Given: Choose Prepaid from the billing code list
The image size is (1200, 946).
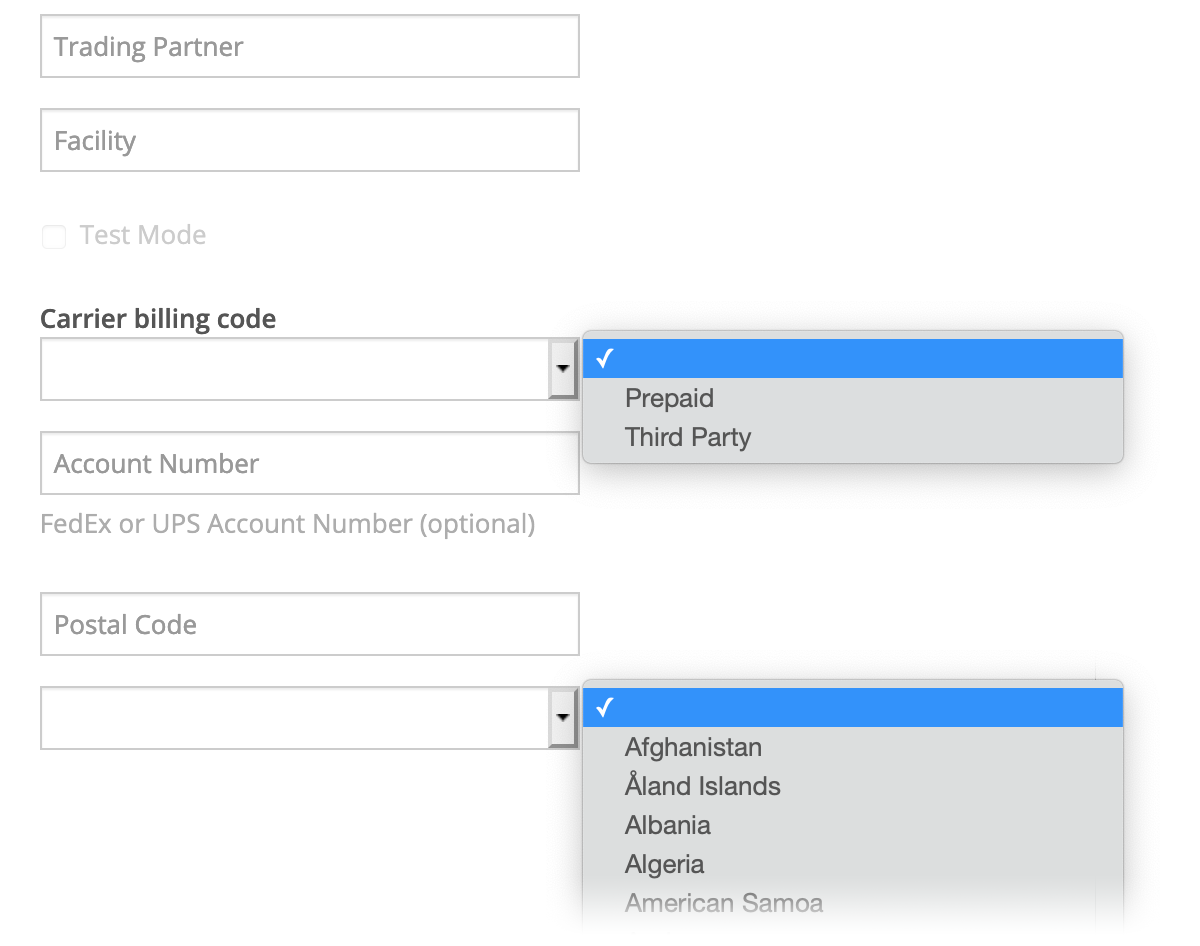Looking at the screenshot, I should click(x=669, y=398).
